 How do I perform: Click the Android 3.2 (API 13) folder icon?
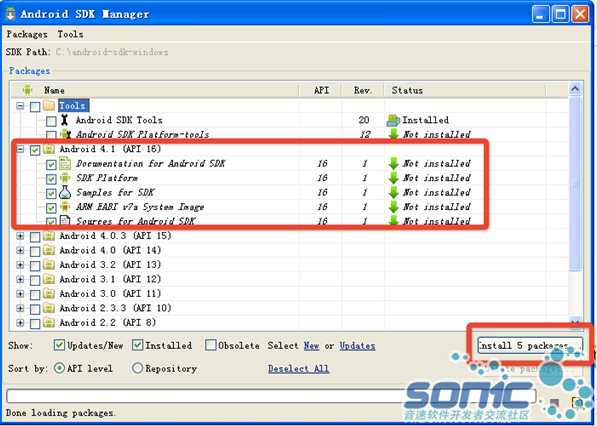(49, 265)
